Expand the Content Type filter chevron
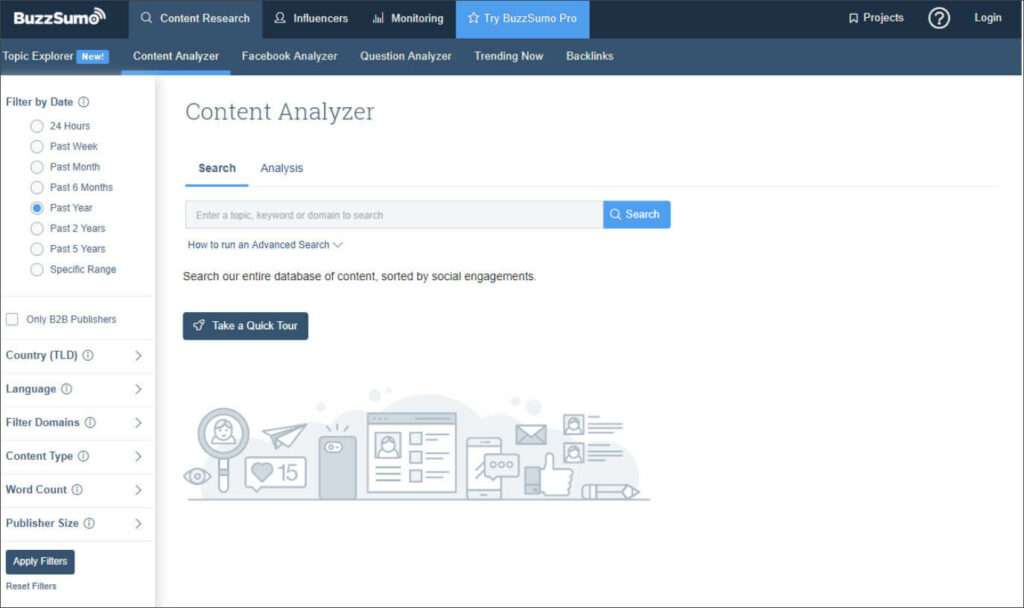 click(138, 456)
